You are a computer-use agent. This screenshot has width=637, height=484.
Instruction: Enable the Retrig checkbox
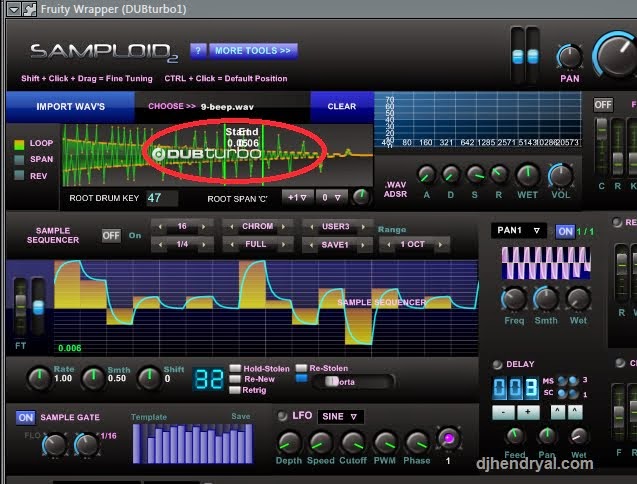pyautogui.click(x=235, y=390)
